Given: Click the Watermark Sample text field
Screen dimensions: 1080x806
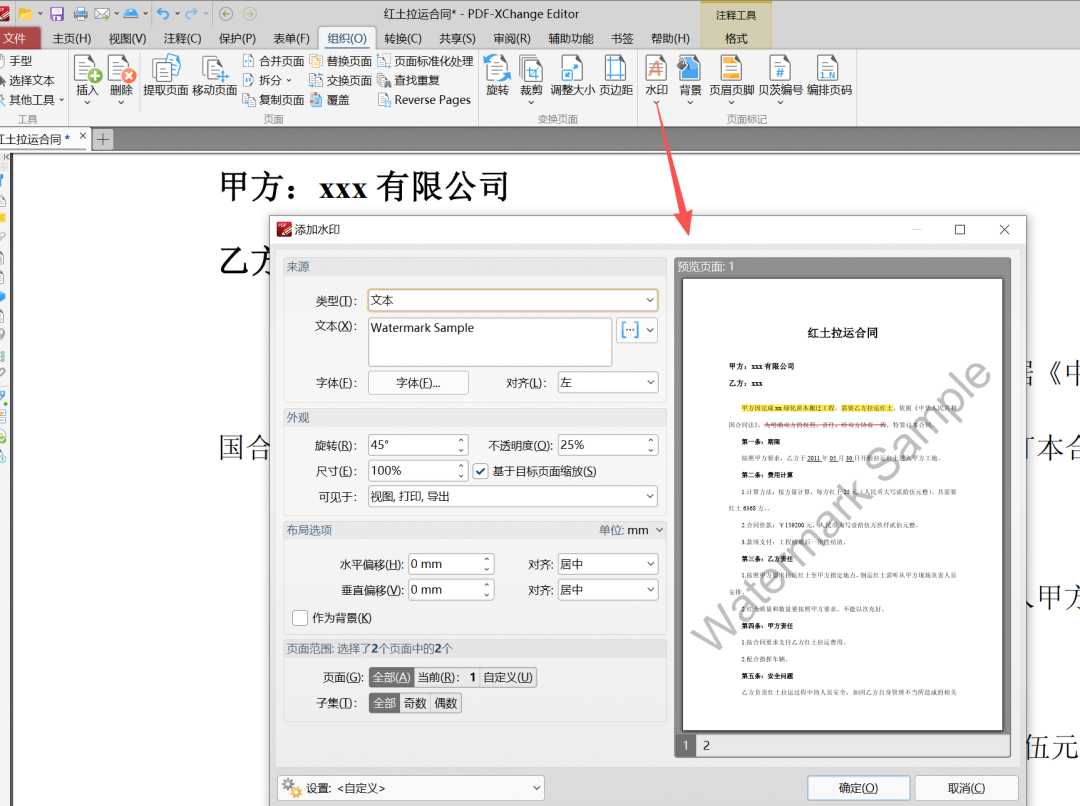Looking at the screenshot, I should 489,342.
